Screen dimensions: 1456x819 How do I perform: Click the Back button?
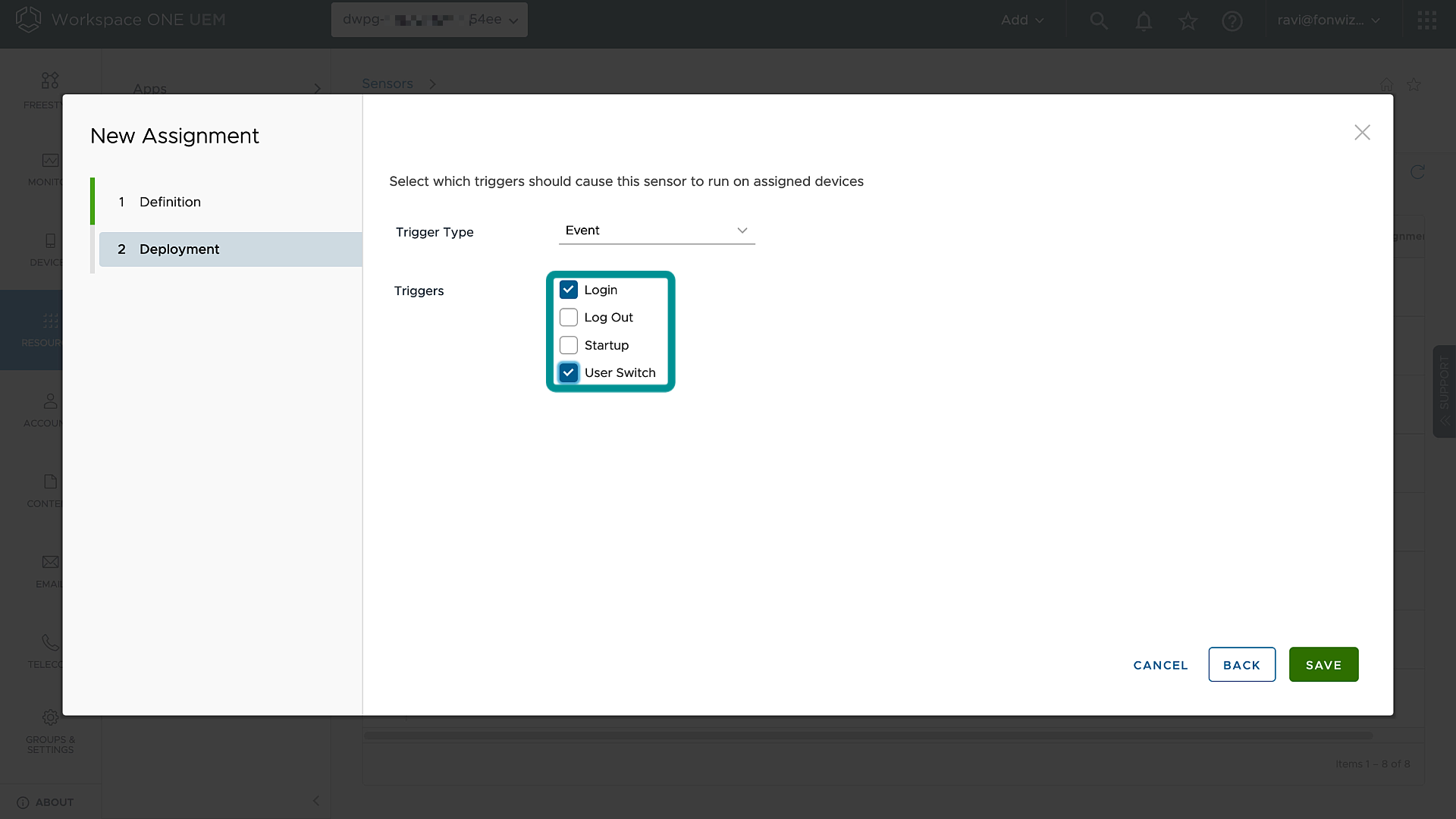(1241, 665)
